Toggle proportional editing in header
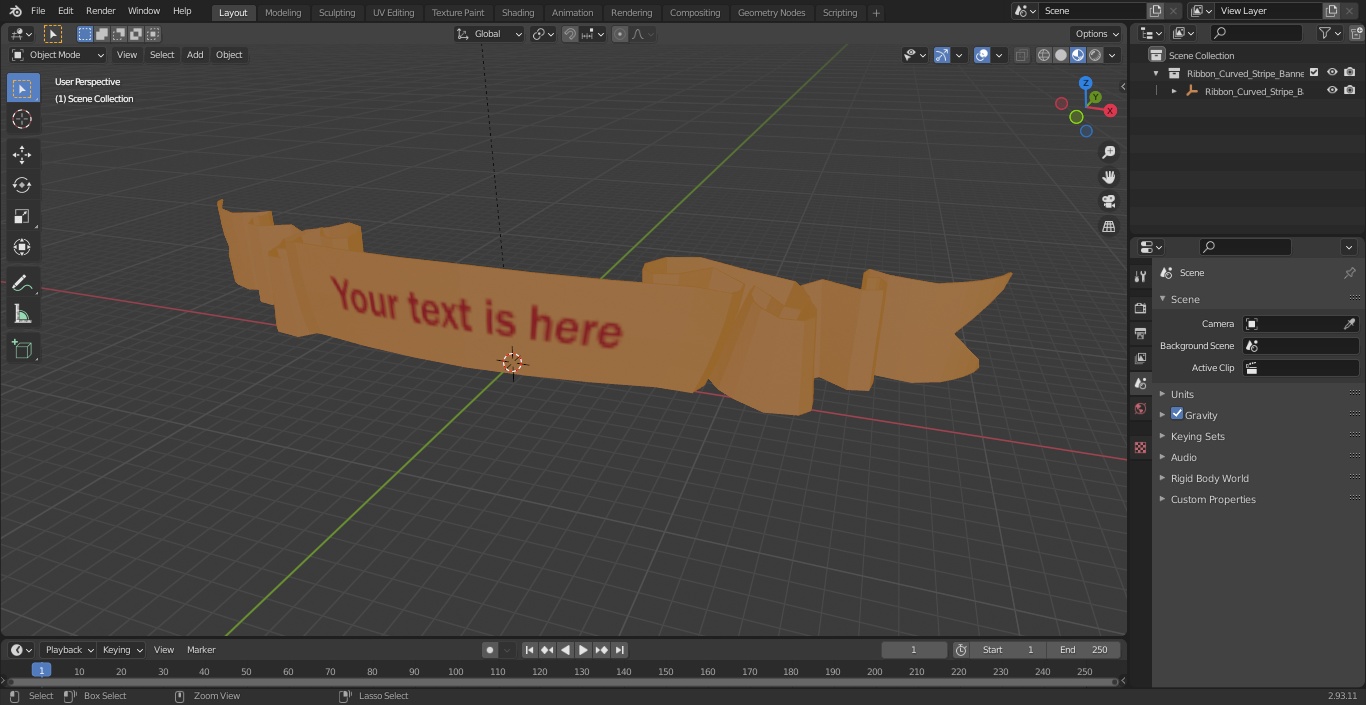The height and width of the screenshot is (705, 1366). (620, 34)
